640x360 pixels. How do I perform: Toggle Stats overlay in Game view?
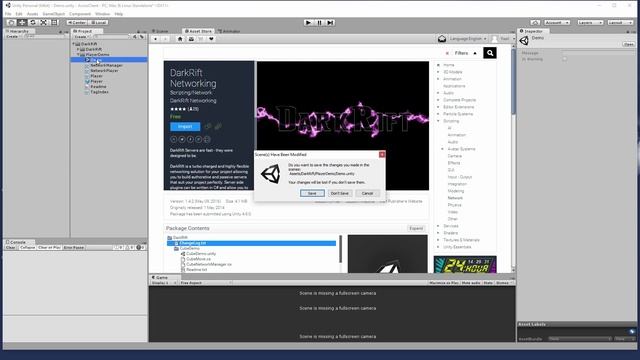coord(488,283)
